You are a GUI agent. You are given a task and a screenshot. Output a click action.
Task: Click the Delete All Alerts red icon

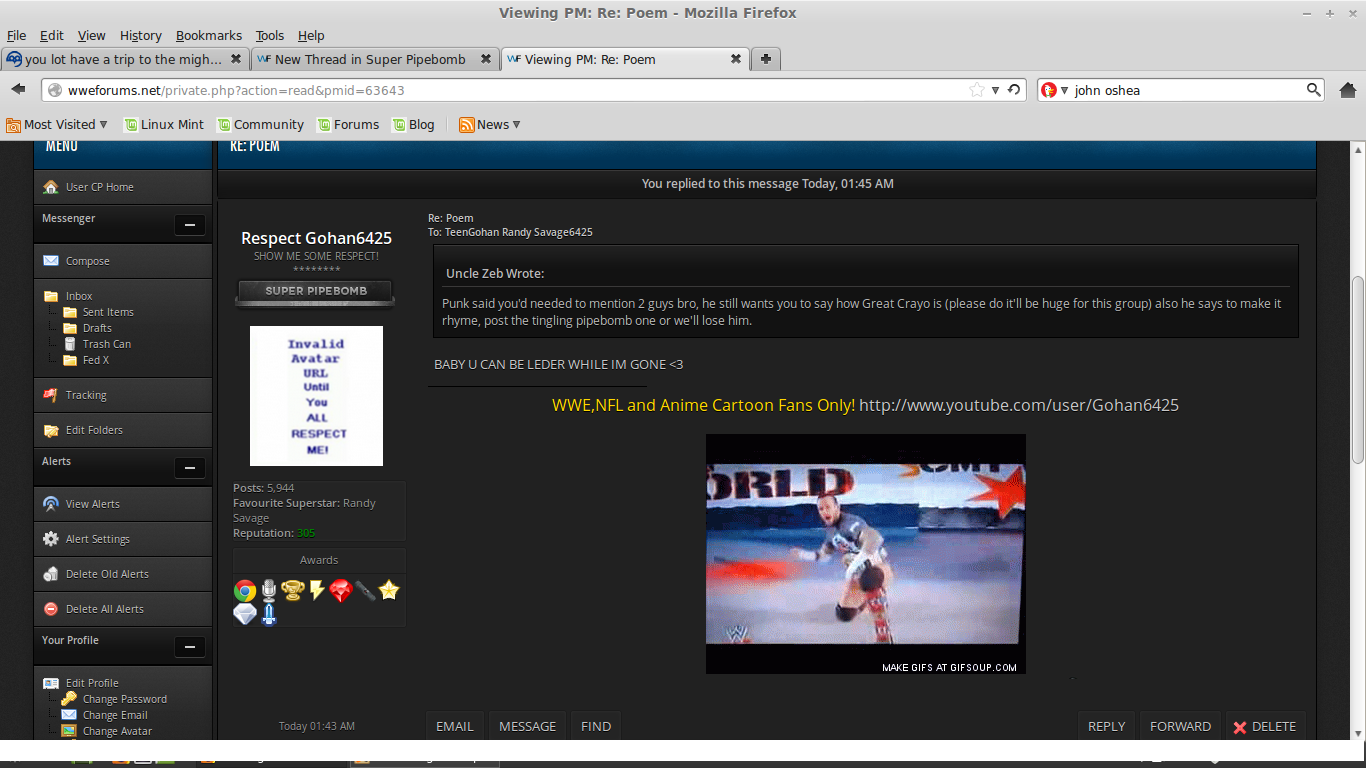(x=51, y=609)
